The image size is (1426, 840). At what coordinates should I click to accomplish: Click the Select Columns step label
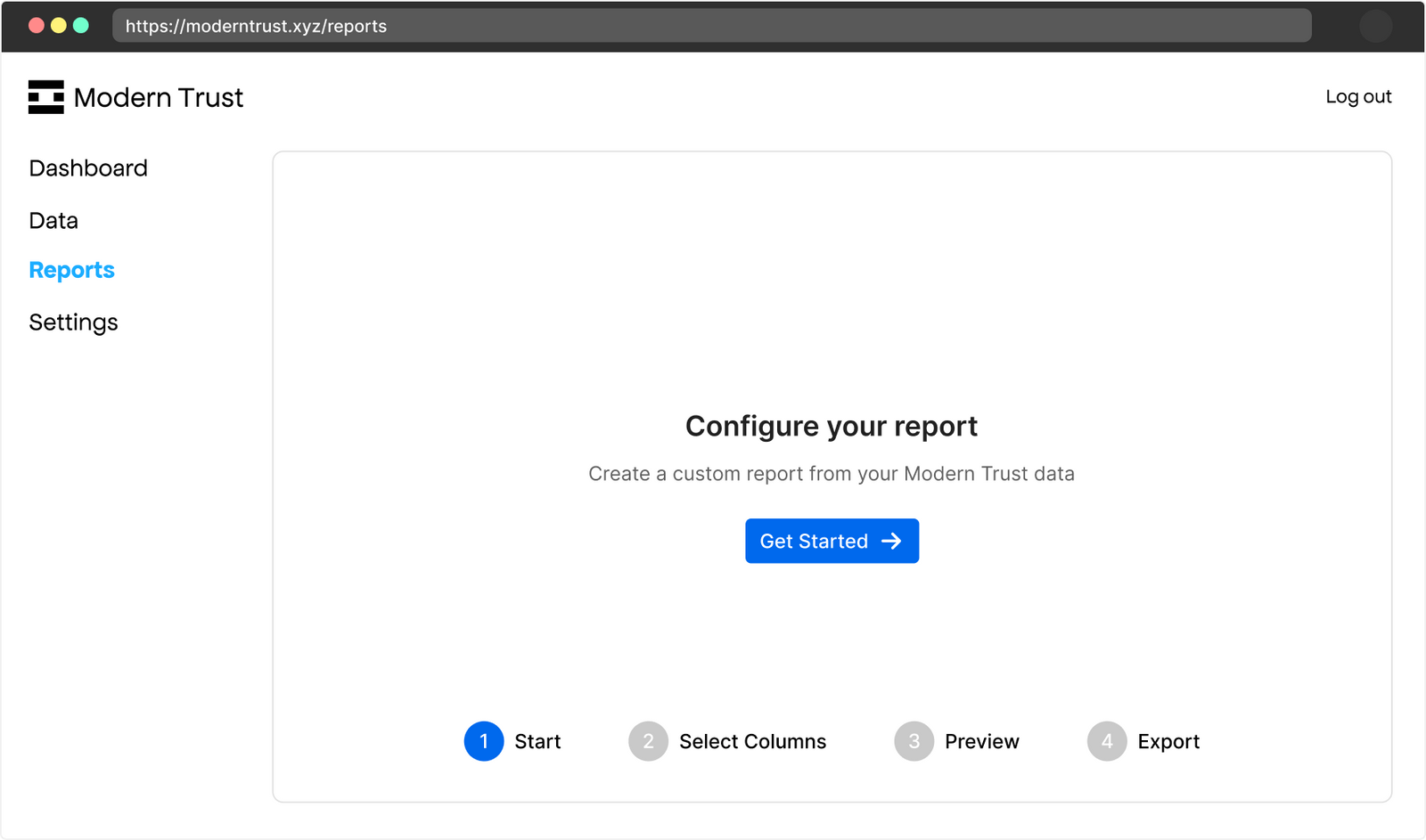751,740
